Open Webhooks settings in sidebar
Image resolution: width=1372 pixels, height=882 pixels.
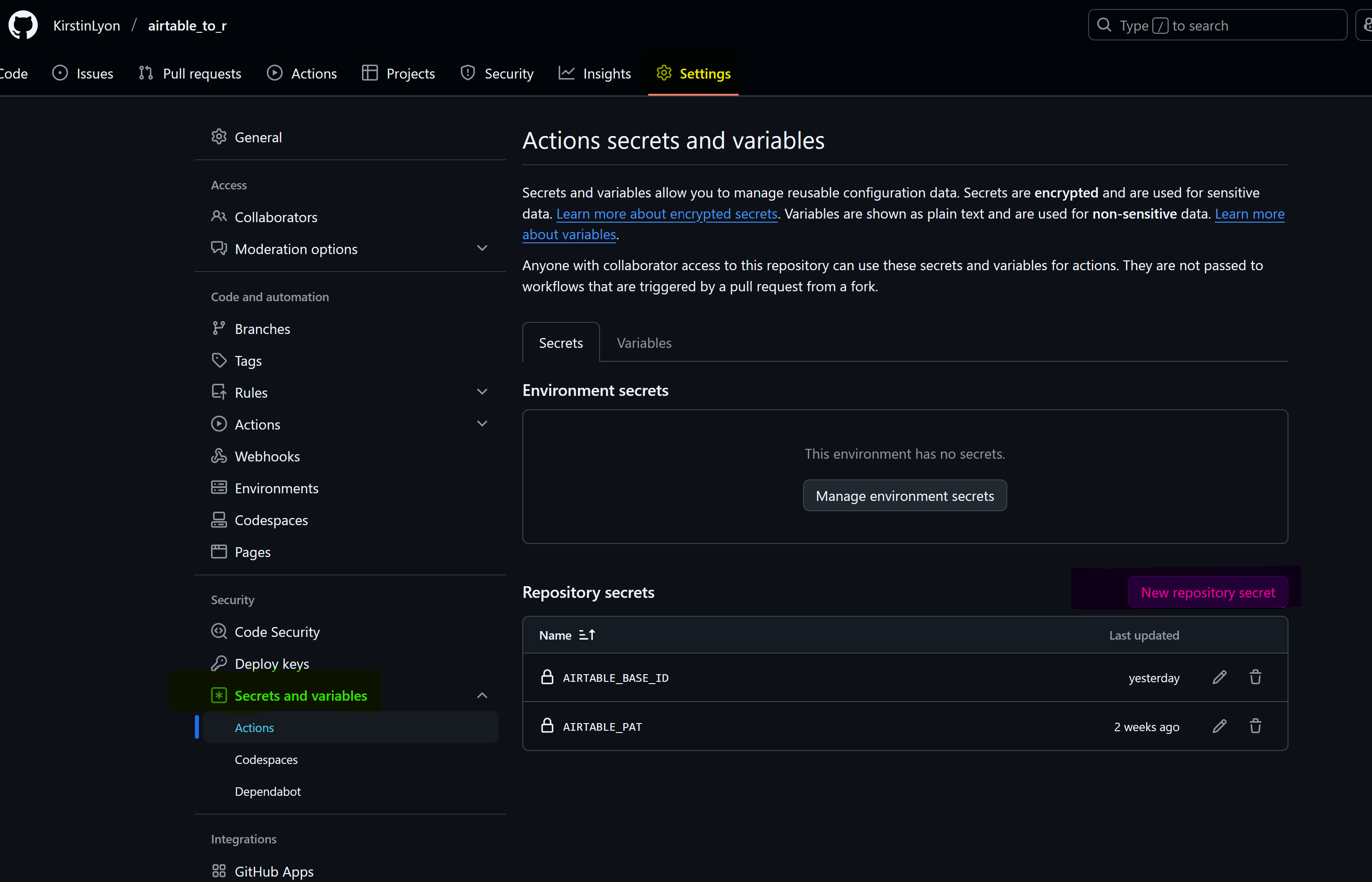tap(267, 456)
